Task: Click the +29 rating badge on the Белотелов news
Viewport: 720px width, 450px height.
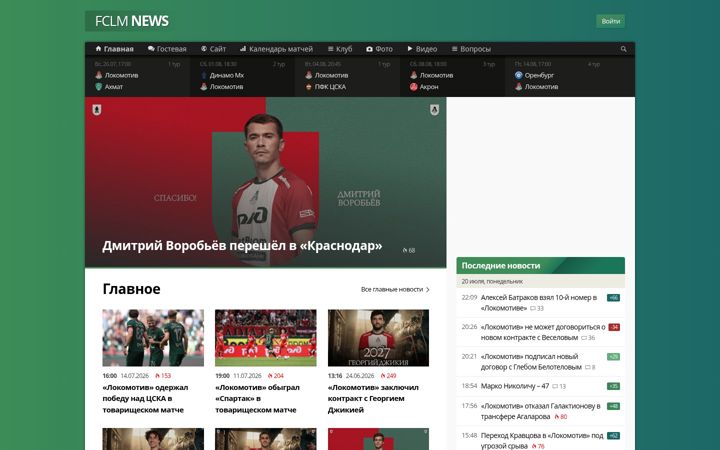Action: pyautogui.click(x=613, y=357)
